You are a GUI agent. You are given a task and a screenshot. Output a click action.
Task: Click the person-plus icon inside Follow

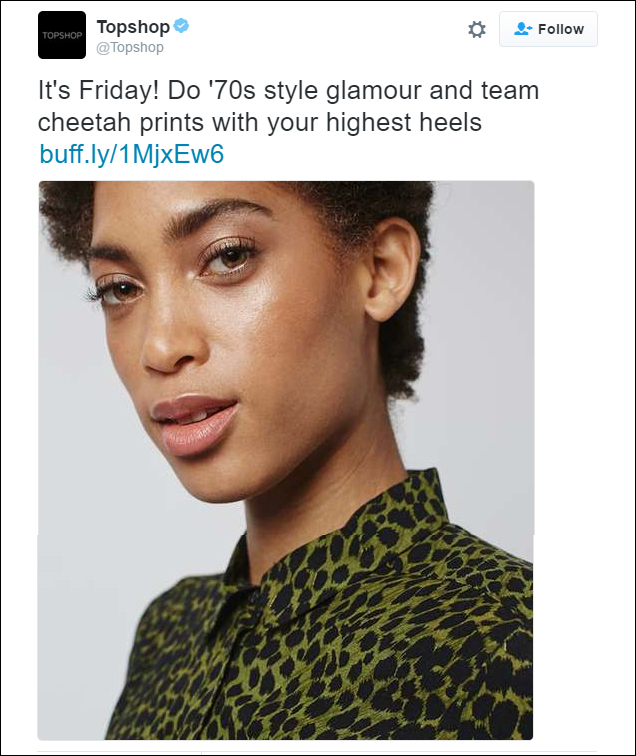523,29
